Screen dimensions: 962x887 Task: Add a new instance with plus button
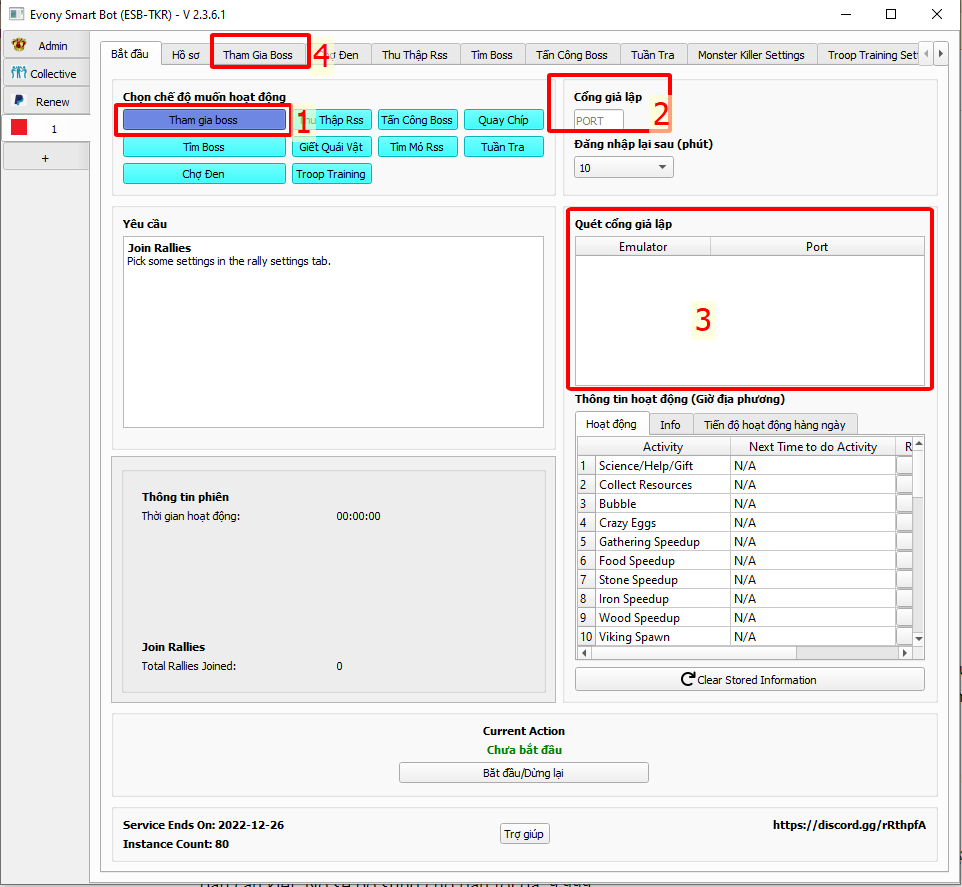(x=46, y=158)
